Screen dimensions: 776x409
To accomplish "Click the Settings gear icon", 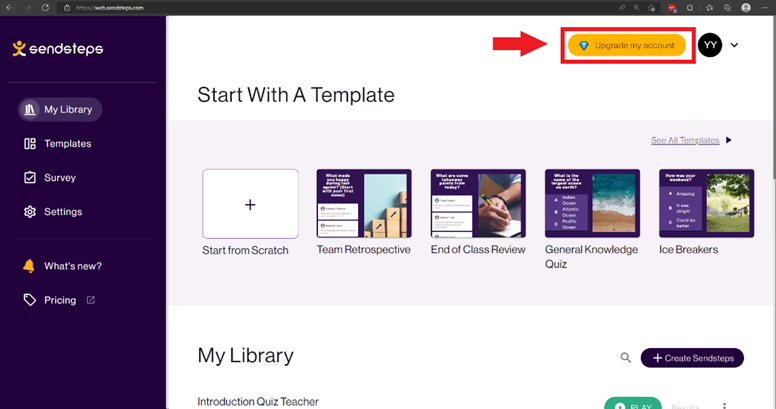I will [x=30, y=211].
